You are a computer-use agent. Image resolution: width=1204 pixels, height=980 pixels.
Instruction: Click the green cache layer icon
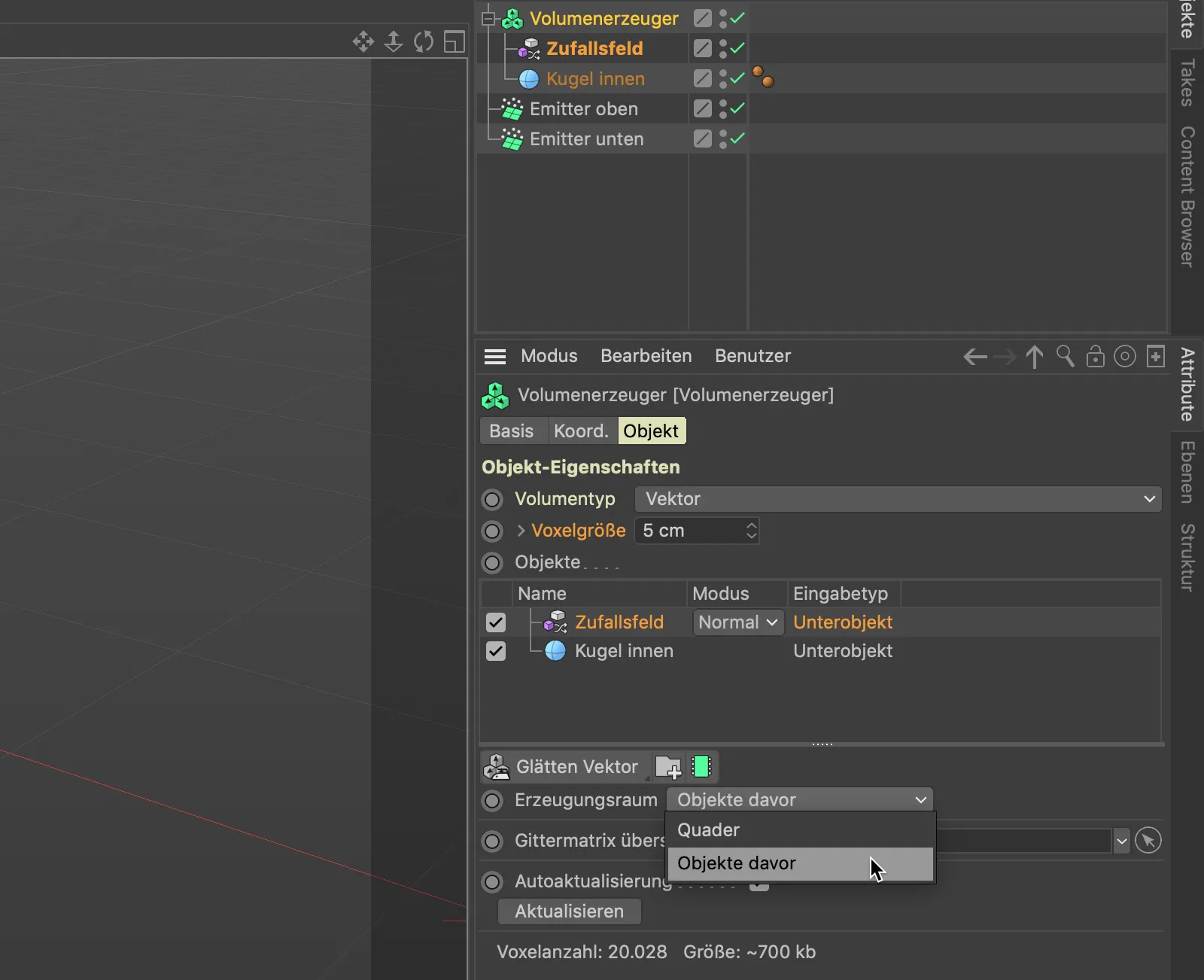pos(701,767)
